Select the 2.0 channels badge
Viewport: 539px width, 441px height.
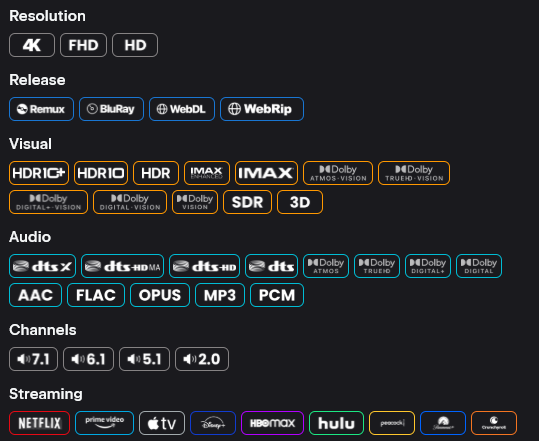[202, 359]
